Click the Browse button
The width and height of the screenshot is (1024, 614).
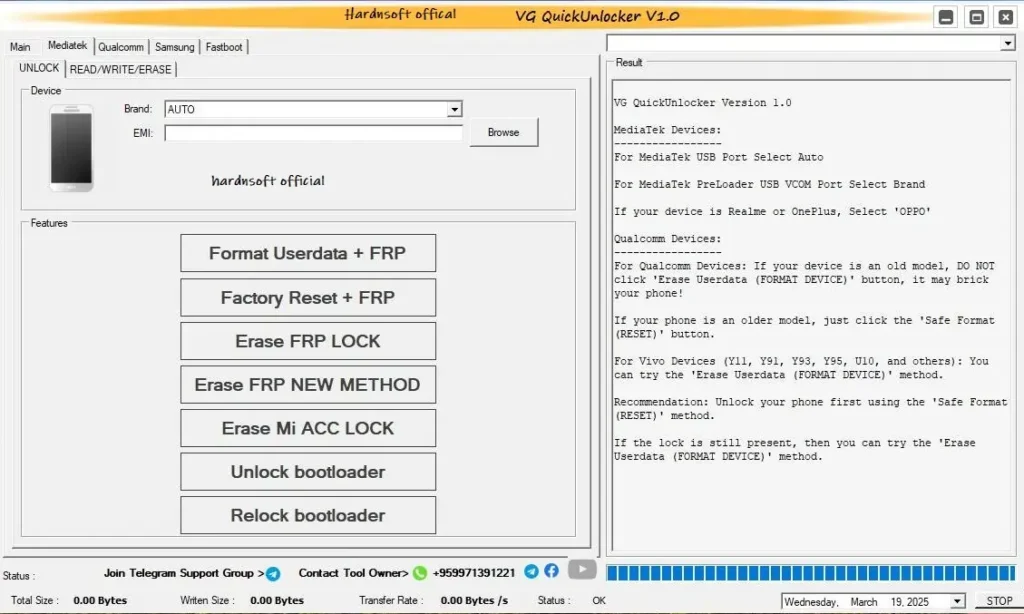pyautogui.click(x=504, y=133)
